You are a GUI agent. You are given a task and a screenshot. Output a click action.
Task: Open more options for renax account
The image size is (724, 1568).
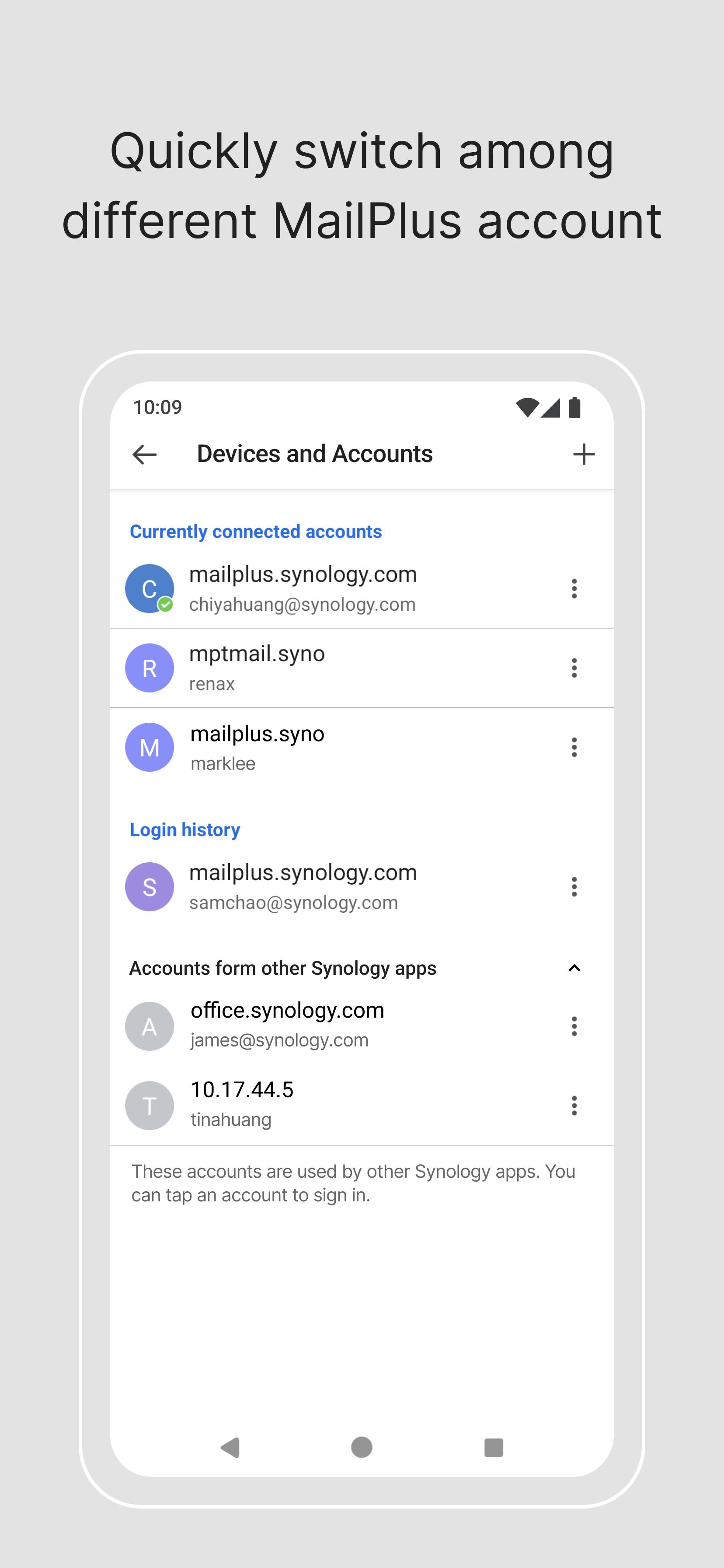point(574,668)
